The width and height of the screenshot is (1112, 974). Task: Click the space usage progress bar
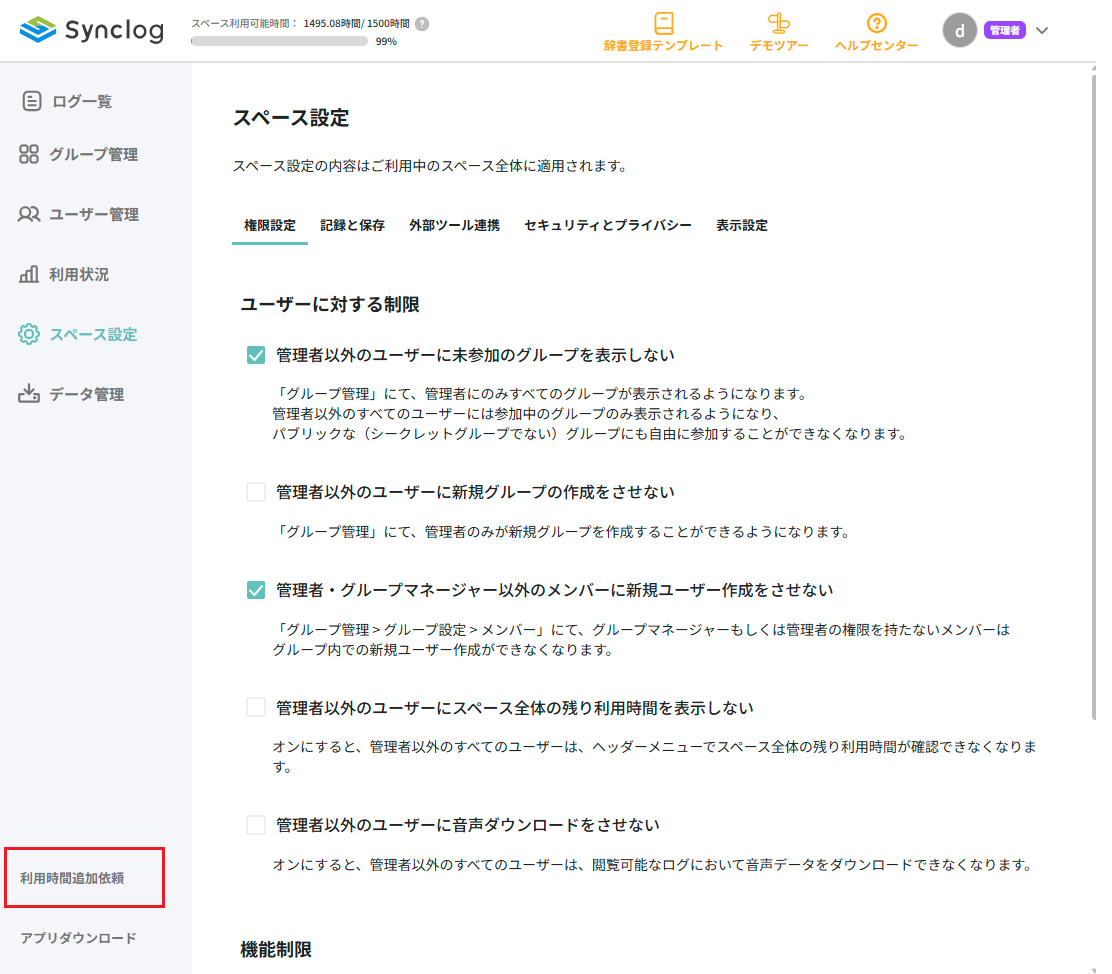[x=279, y=41]
